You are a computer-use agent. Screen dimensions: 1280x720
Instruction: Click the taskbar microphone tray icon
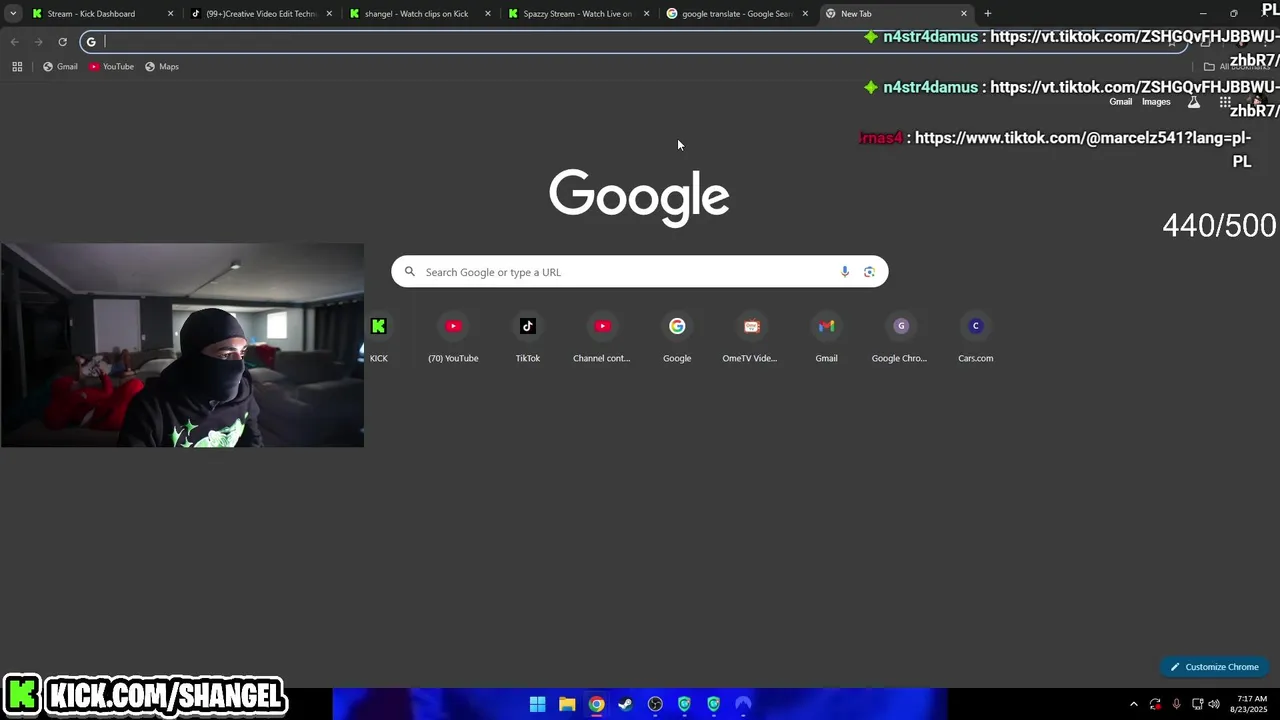tap(1176, 704)
